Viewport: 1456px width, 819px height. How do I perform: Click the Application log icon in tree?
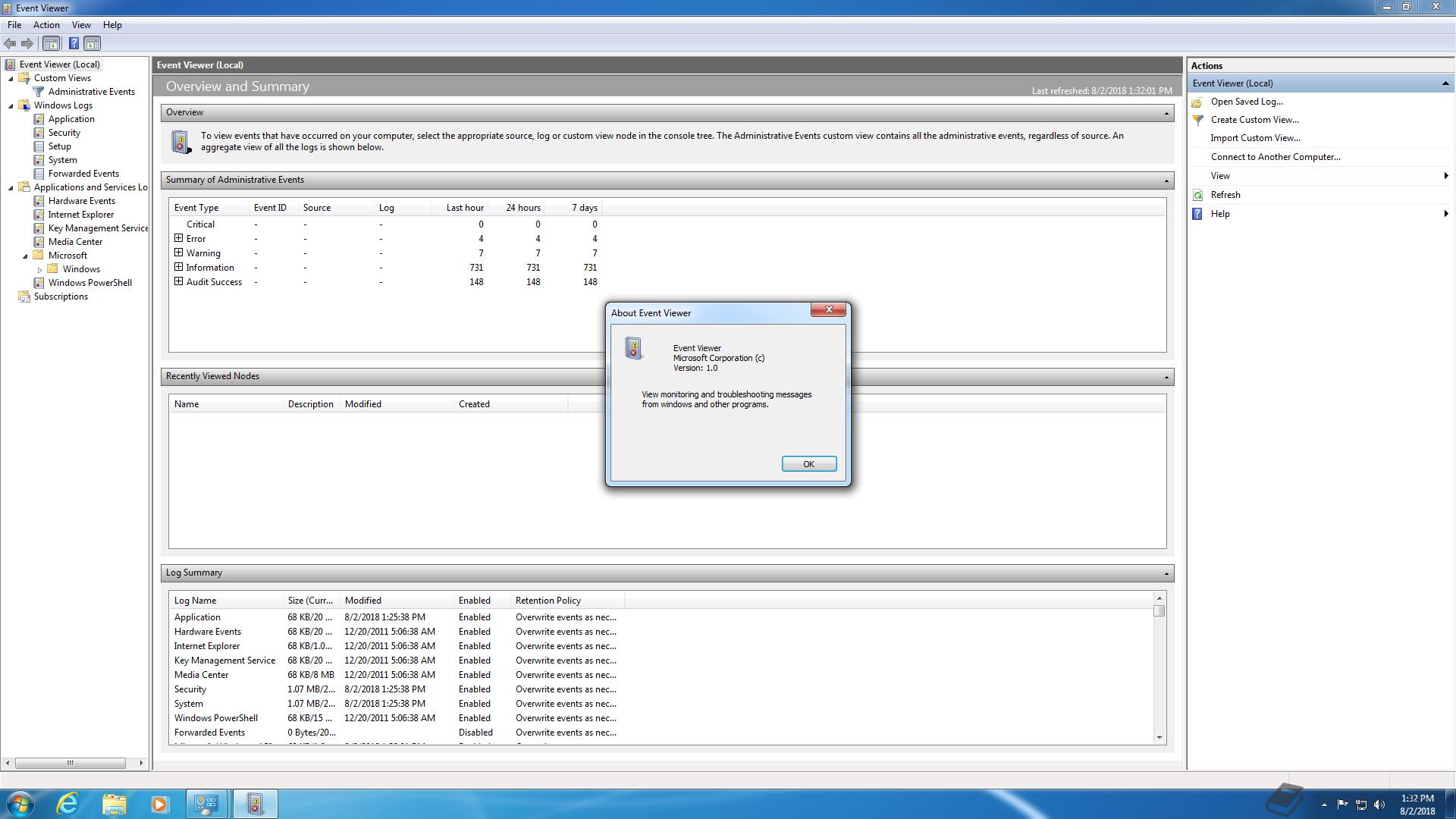39,119
